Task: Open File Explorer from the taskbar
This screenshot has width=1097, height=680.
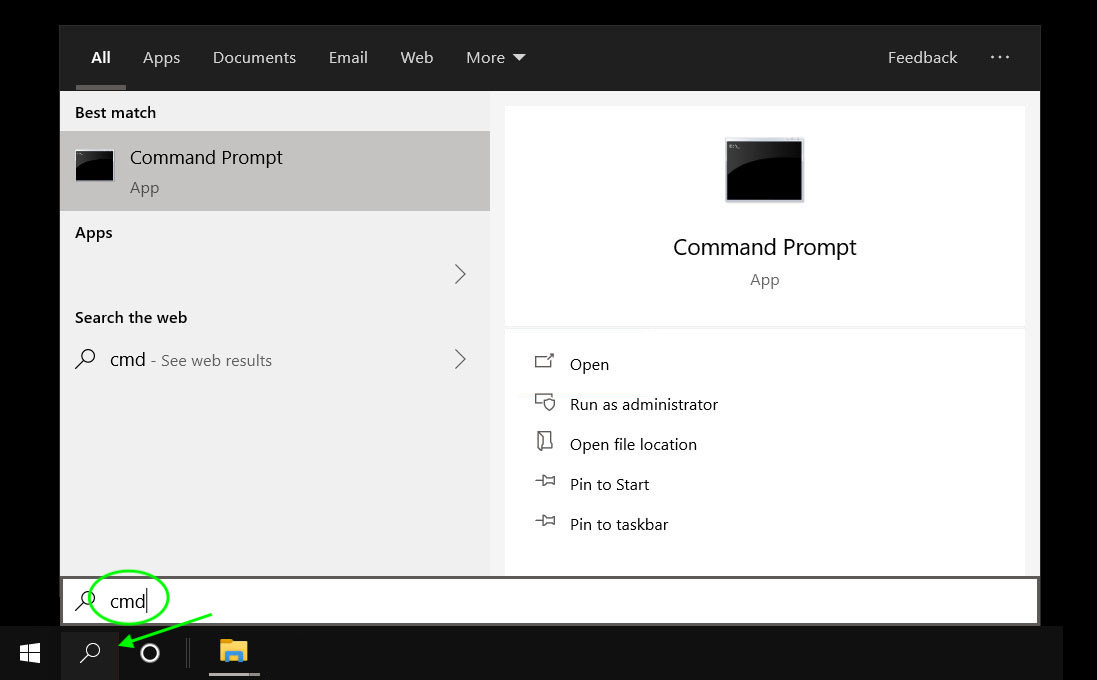Action: tap(234, 651)
